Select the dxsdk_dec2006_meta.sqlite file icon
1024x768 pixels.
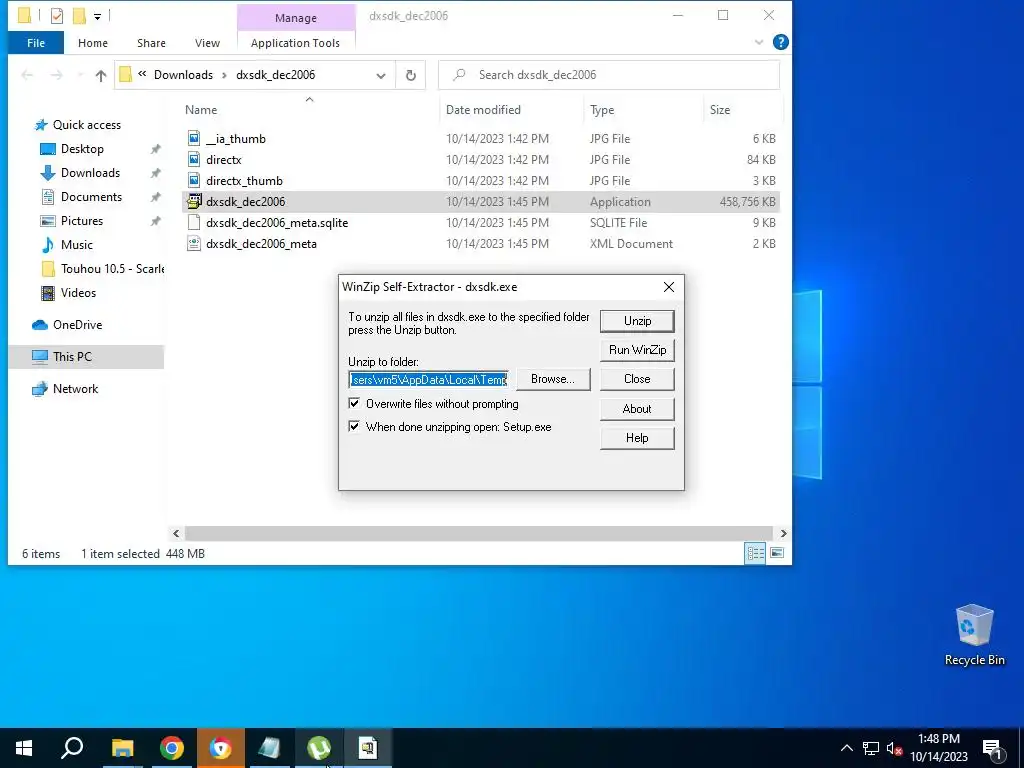click(x=194, y=222)
